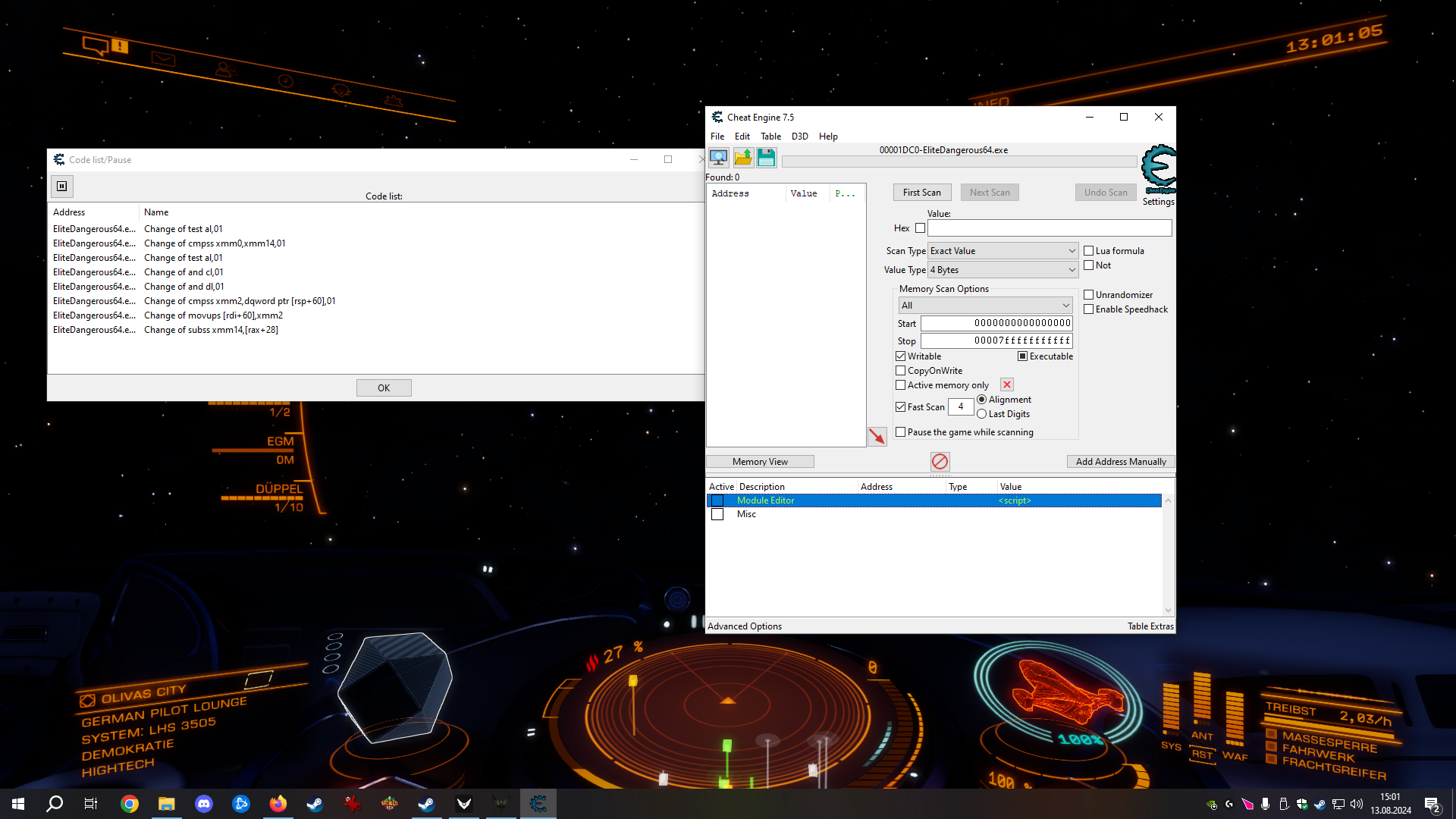1456x819 pixels.
Task: Click the First Scan button
Action: coord(922,193)
